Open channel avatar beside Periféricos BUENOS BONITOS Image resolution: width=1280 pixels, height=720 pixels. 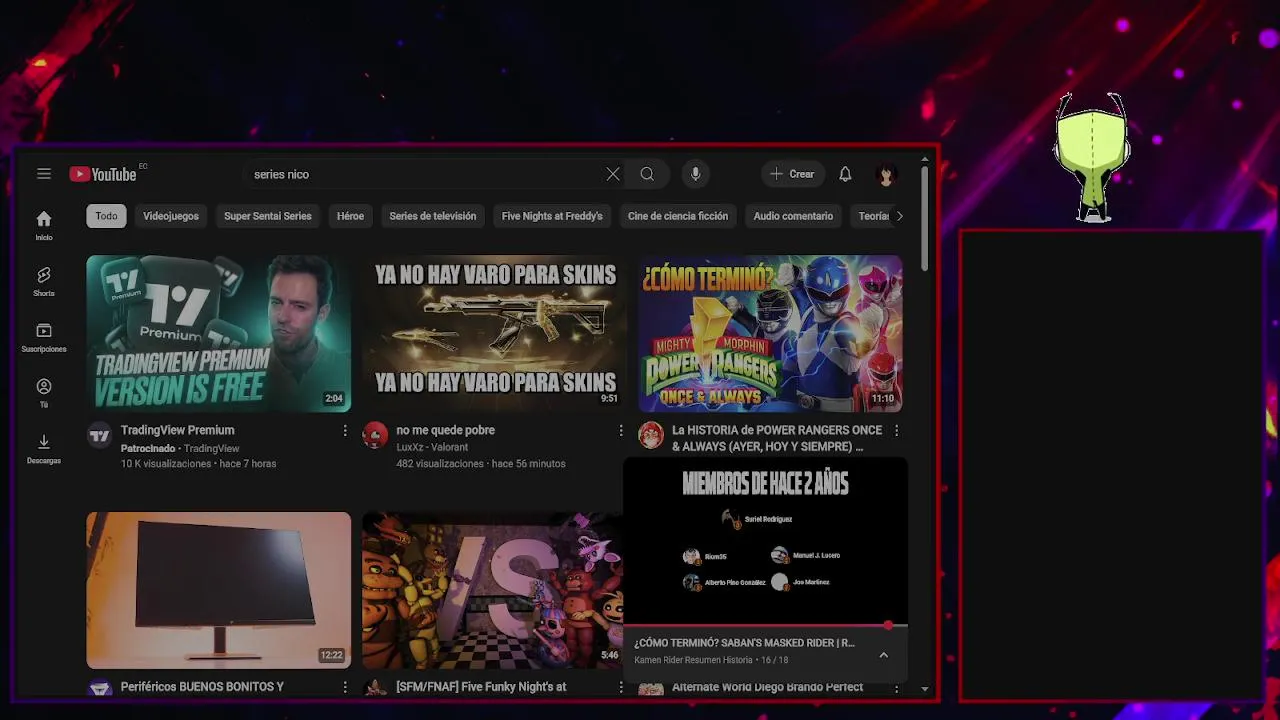pyautogui.click(x=99, y=689)
